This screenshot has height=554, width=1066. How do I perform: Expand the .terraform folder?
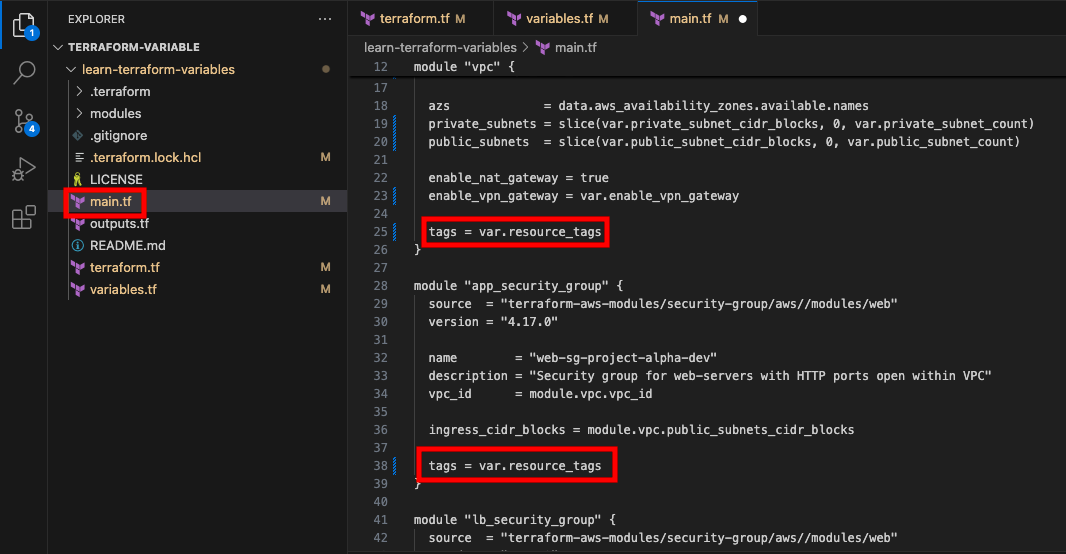80,91
